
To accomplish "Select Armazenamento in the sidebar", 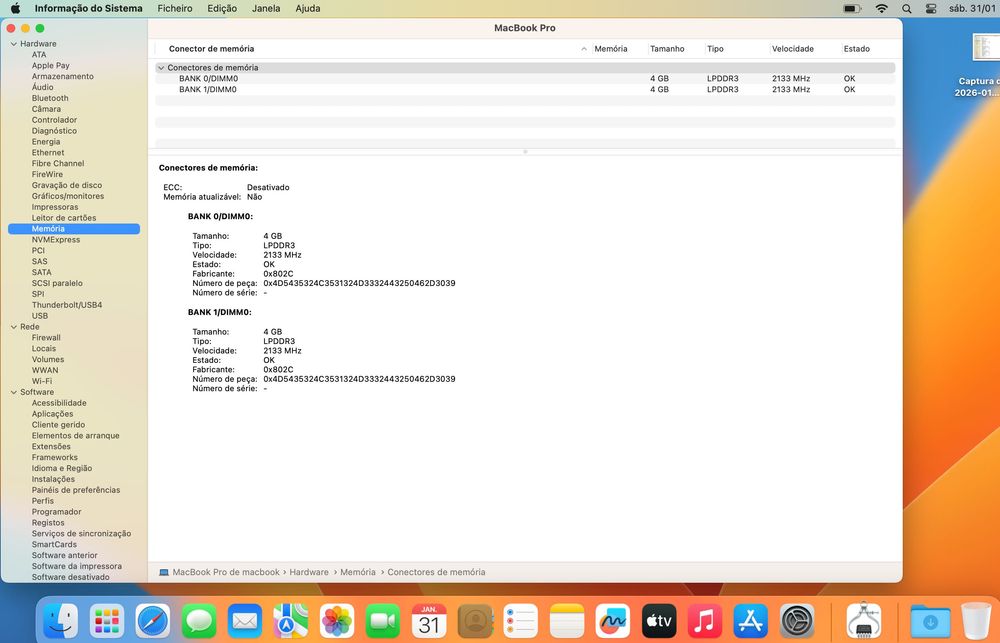I will (62, 77).
